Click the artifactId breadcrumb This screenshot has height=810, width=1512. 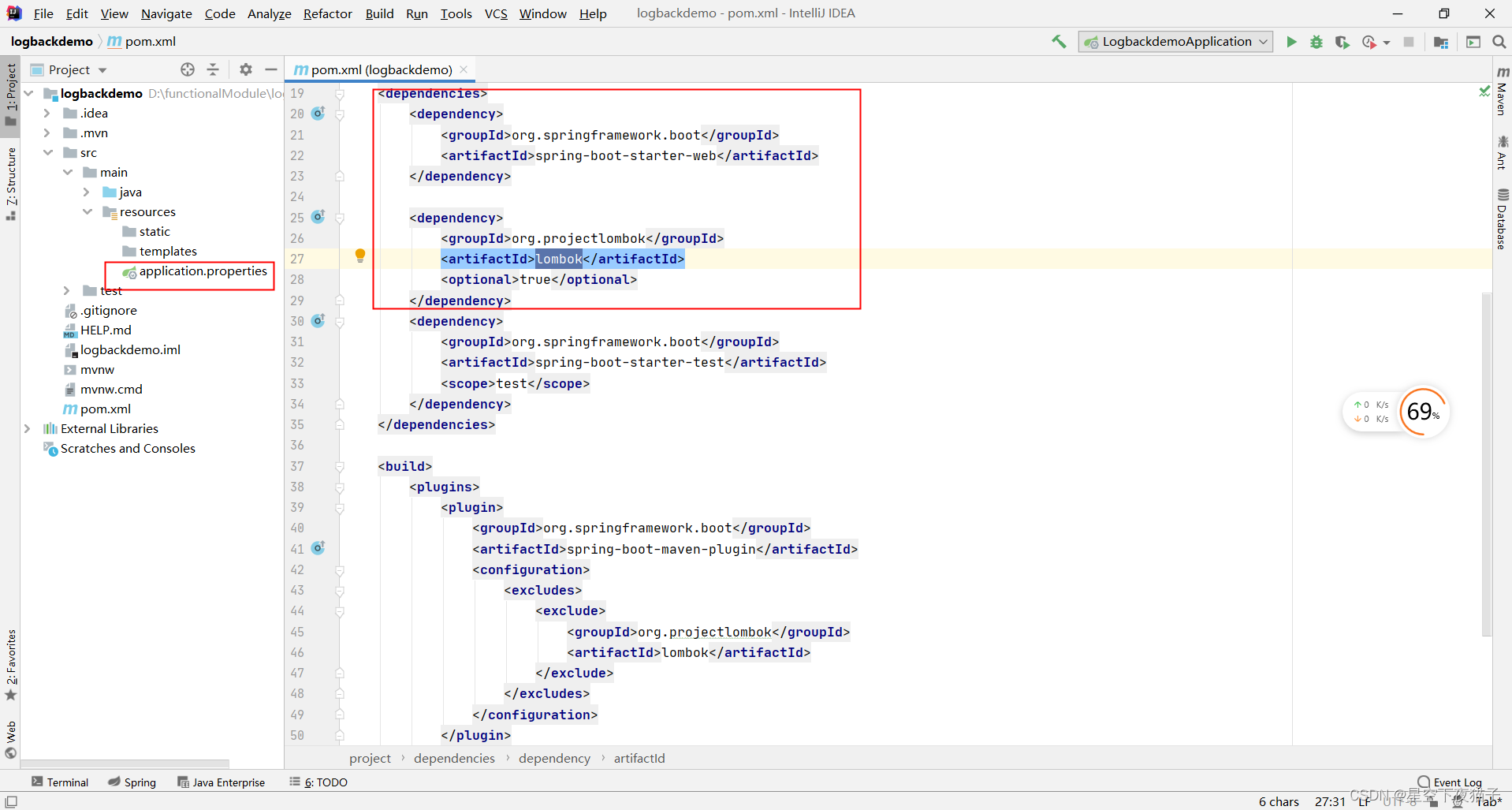click(x=639, y=758)
